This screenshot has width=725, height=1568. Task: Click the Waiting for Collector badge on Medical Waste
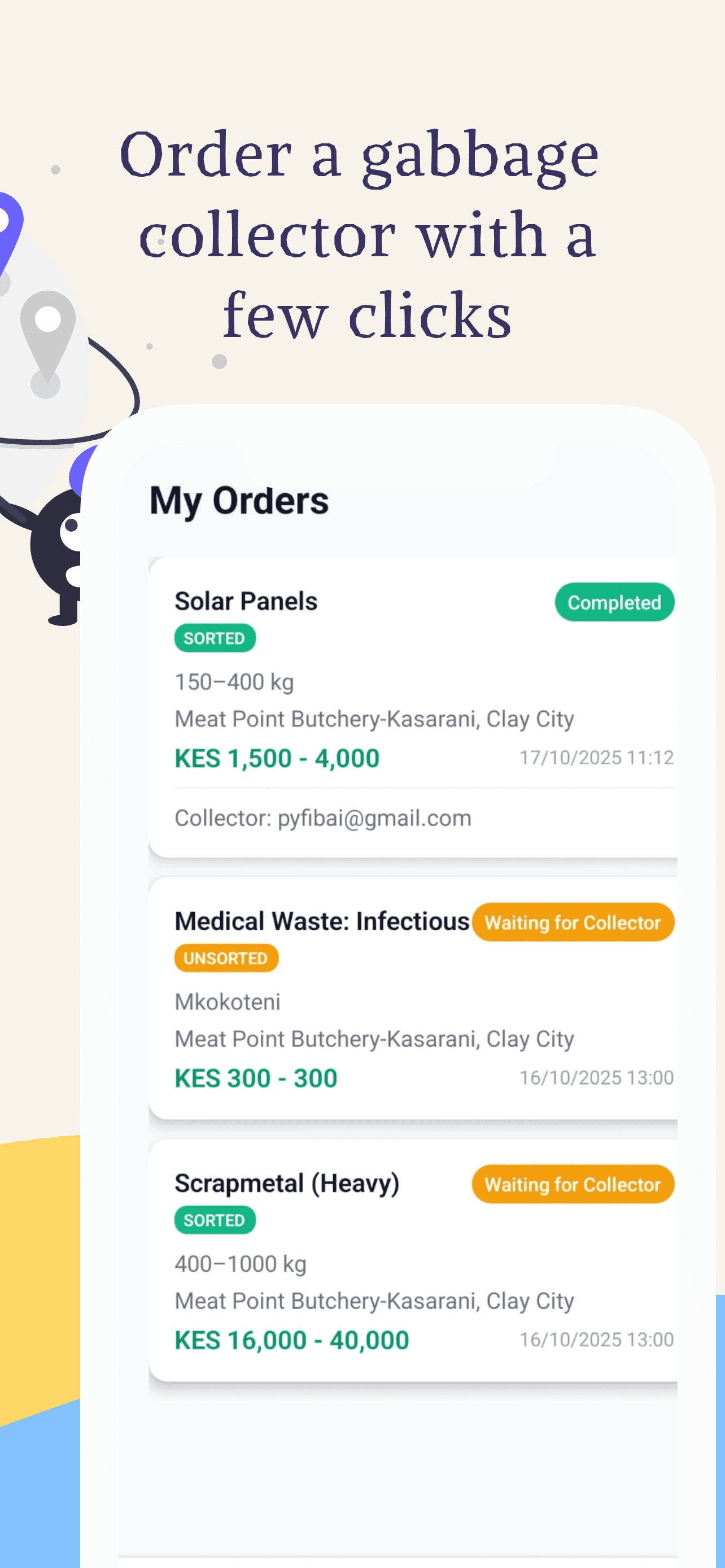[x=572, y=922]
